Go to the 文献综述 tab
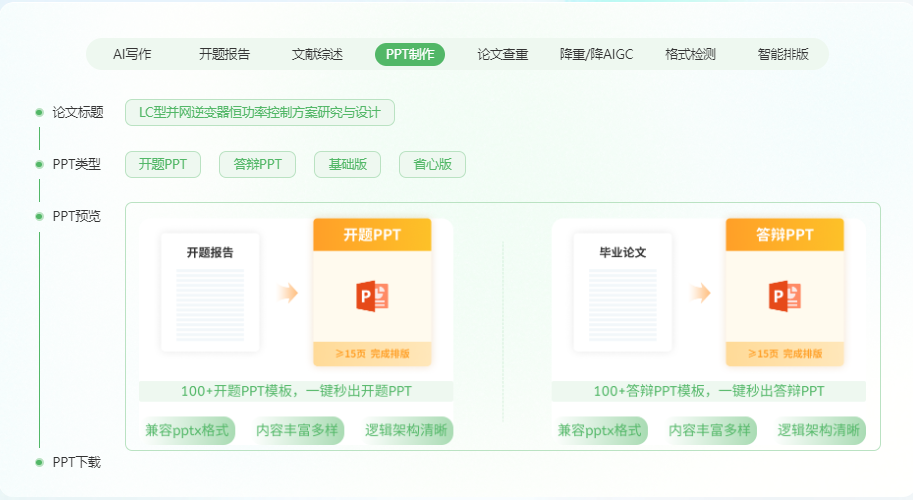 pyautogui.click(x=317, y=55)
